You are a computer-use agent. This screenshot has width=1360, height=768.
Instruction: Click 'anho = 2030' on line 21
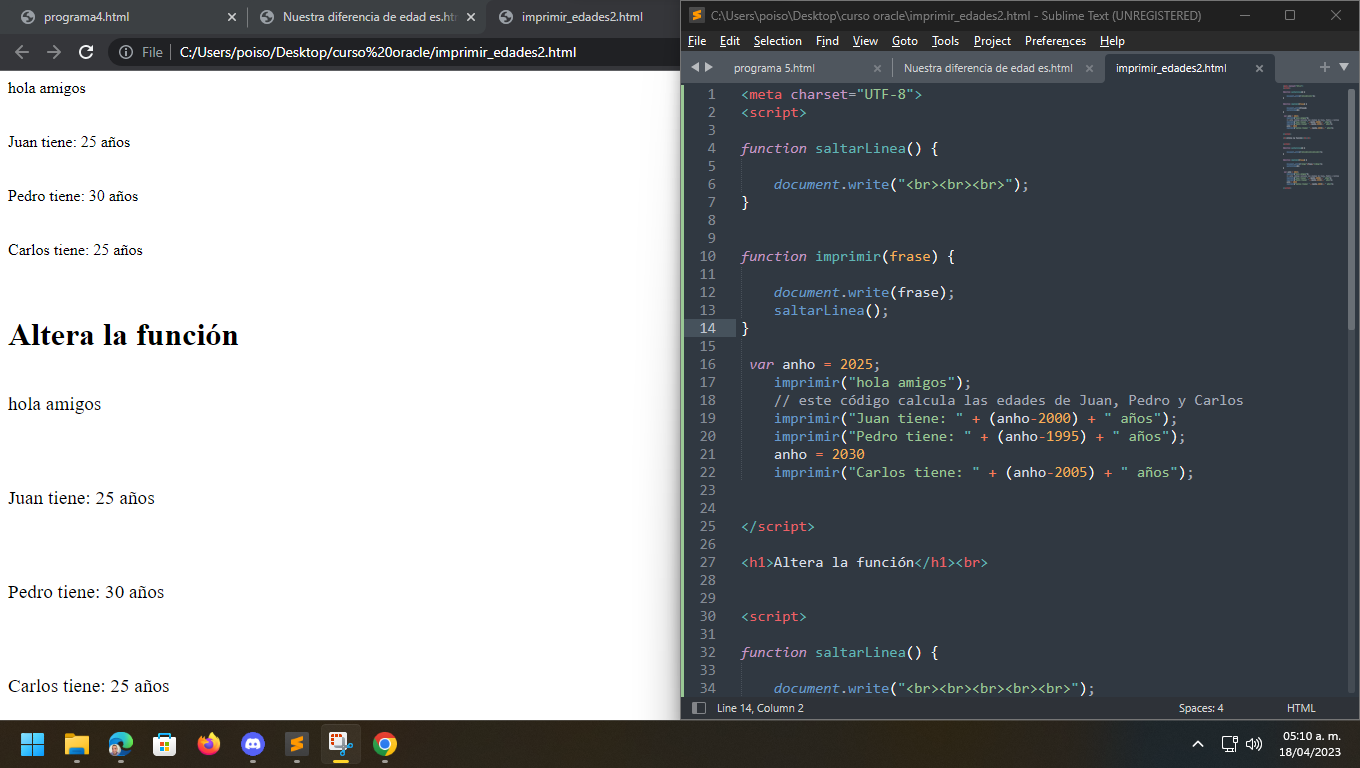[x=819, y=454]
